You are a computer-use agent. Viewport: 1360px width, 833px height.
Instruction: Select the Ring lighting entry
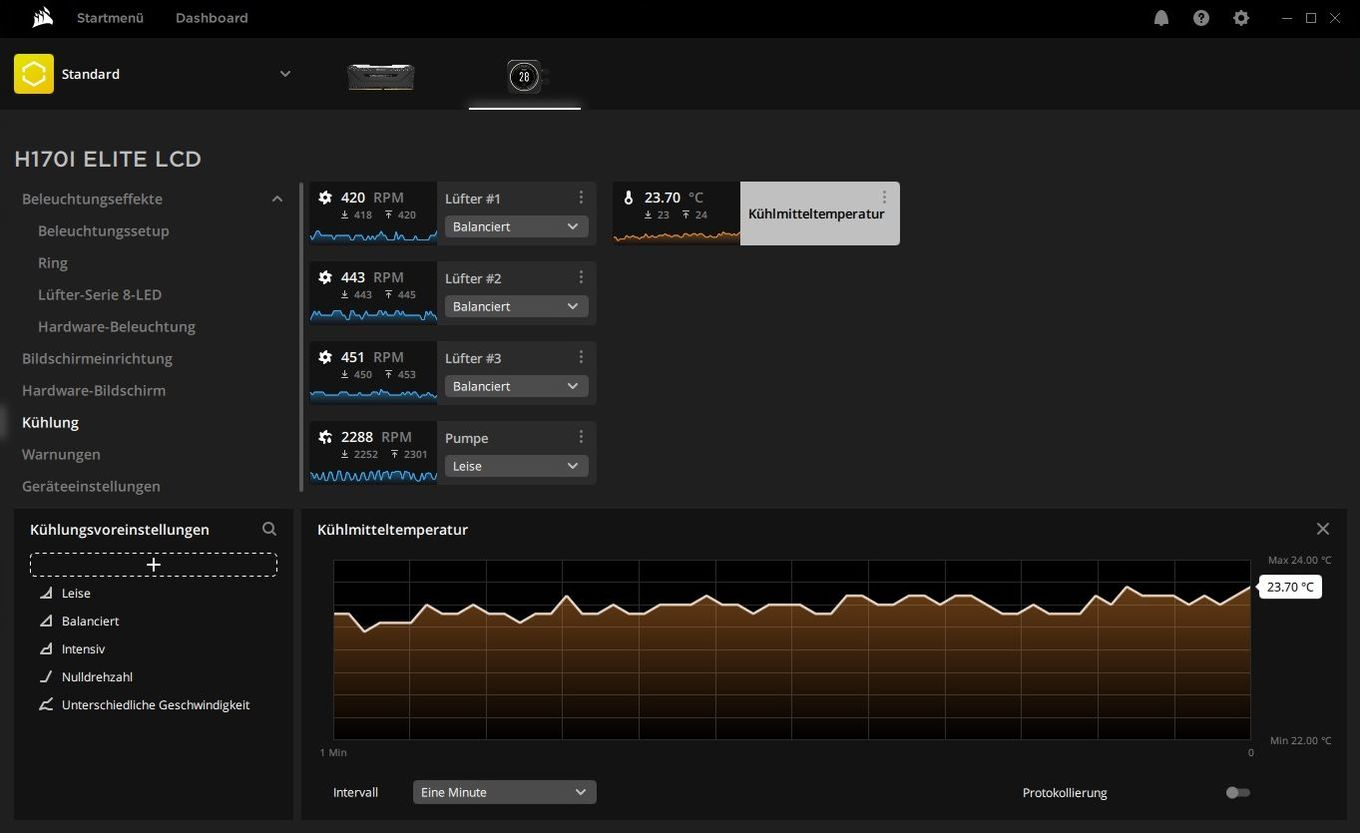tap(53, 263)
